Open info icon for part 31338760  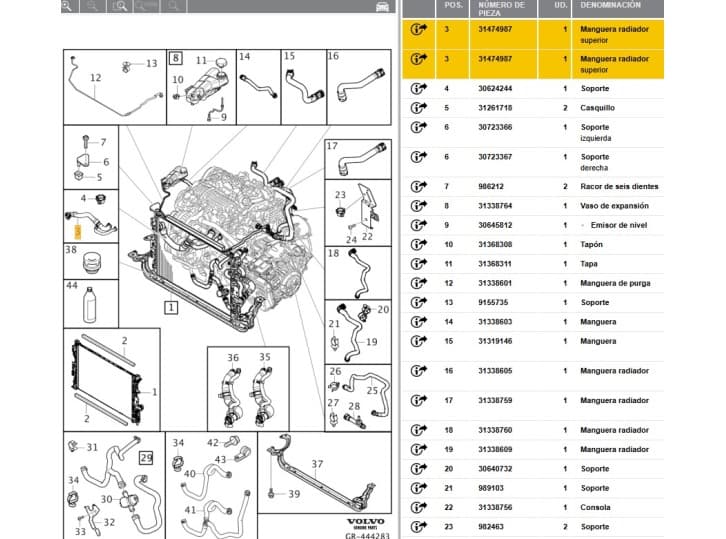pos(419,430)
